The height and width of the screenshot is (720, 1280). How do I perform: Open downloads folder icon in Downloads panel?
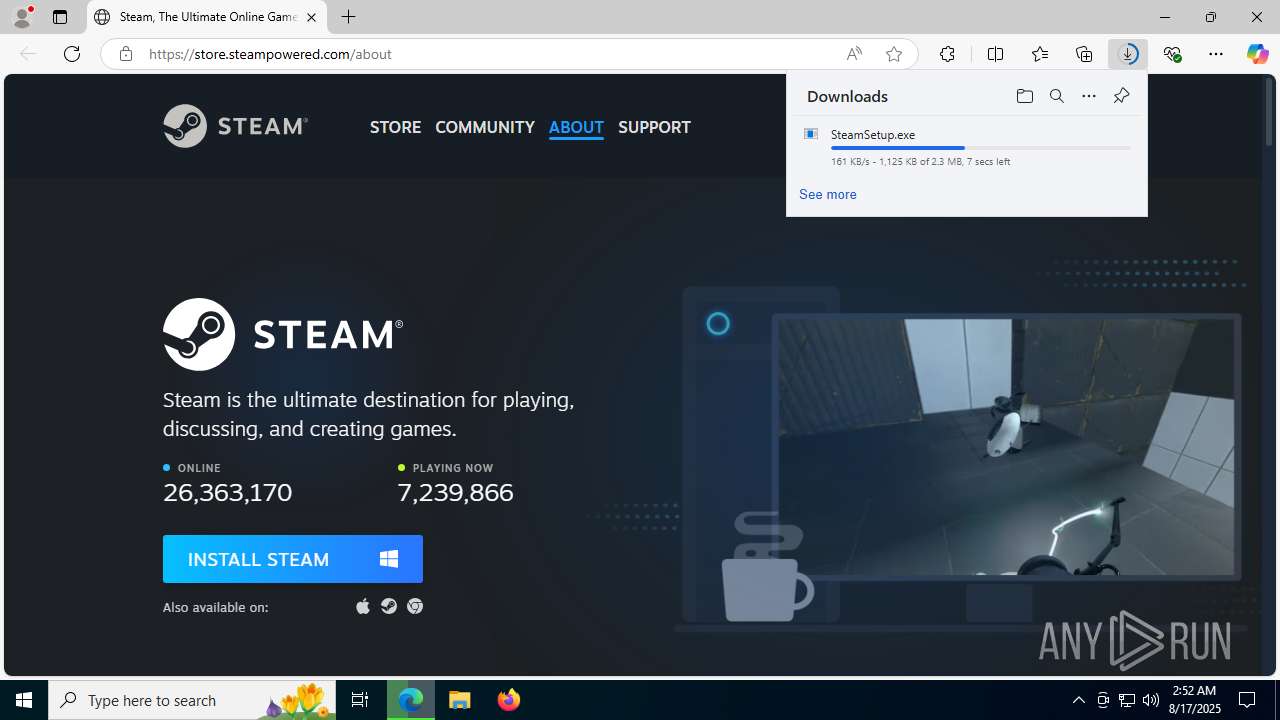coord(1024,96)
